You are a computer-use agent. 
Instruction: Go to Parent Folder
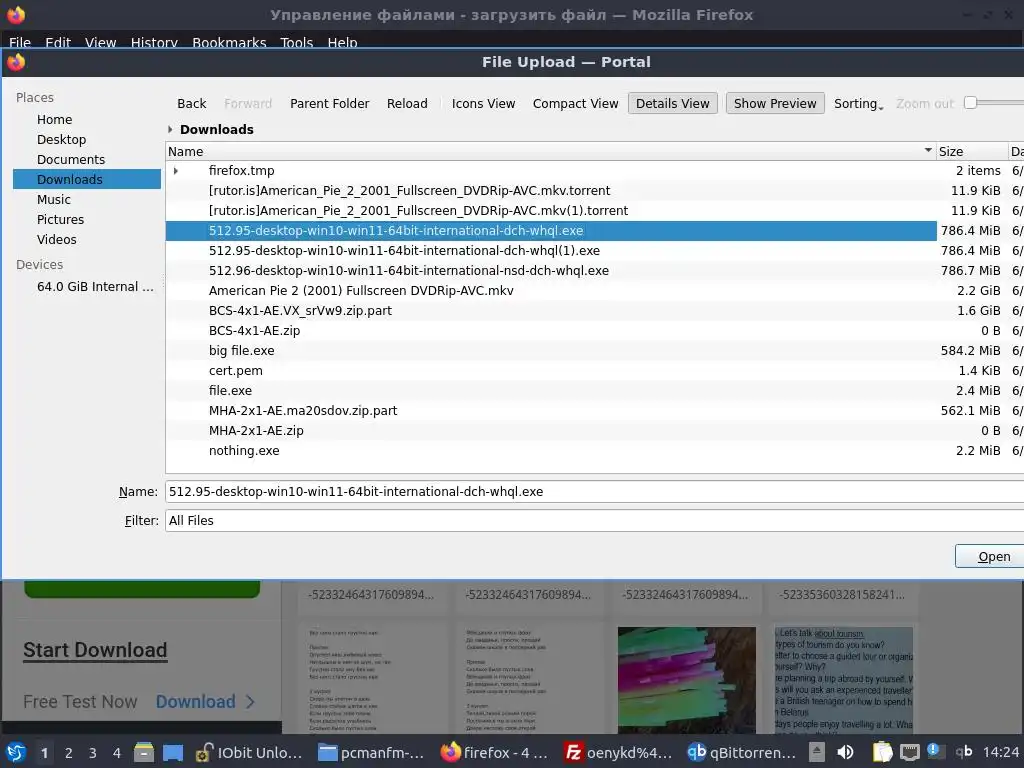[x=329, y=103]
